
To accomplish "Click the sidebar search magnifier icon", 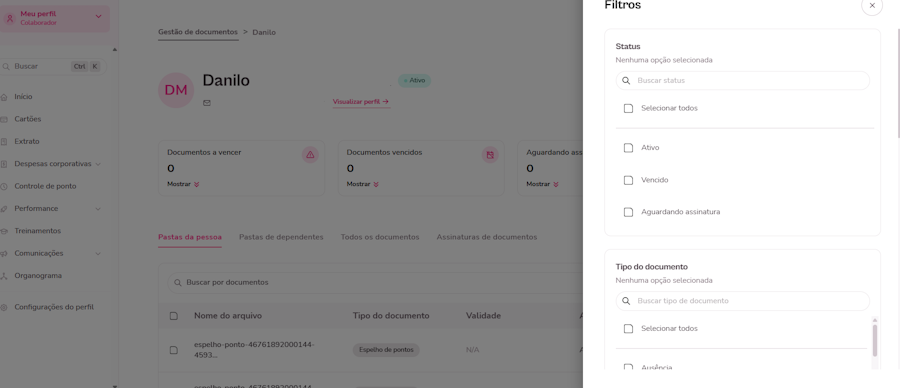I will point(5,67).
